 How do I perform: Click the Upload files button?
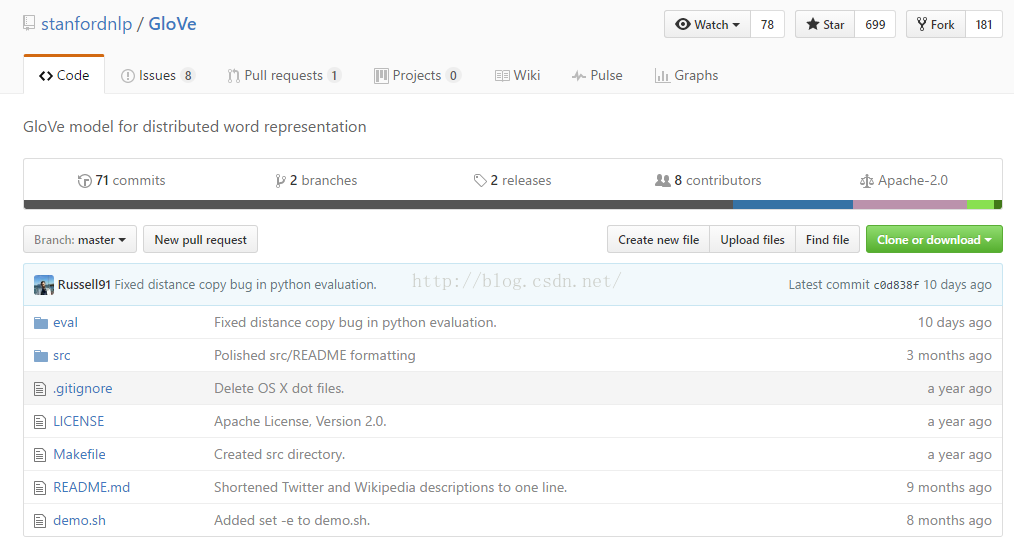753,239
